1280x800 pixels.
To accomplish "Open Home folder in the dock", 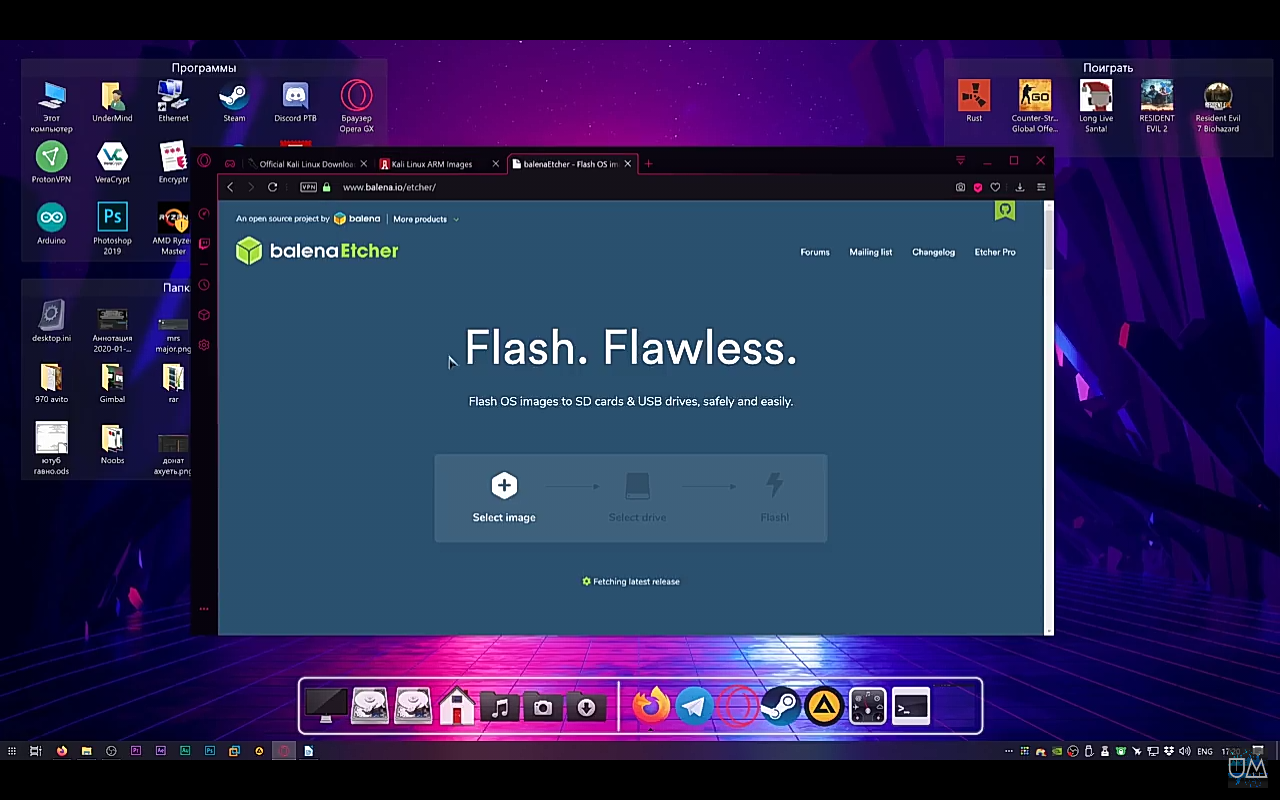I will click(456, 706).
